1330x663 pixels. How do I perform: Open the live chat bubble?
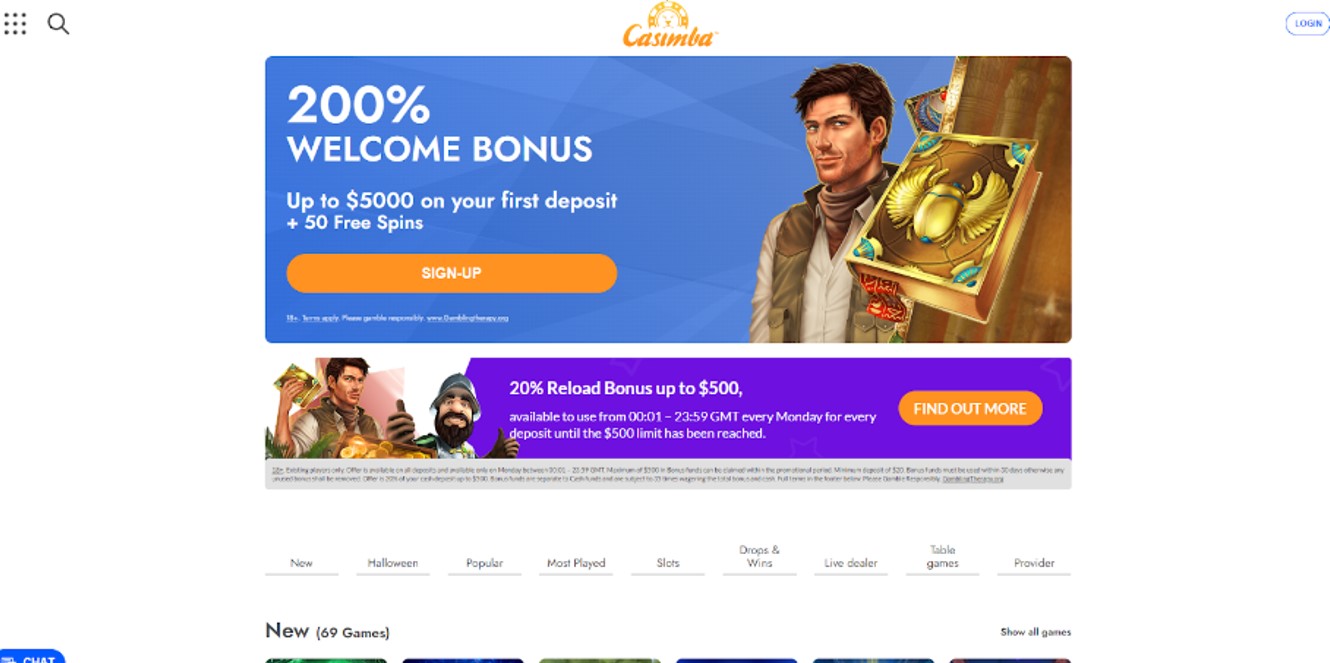pos(32,657)
